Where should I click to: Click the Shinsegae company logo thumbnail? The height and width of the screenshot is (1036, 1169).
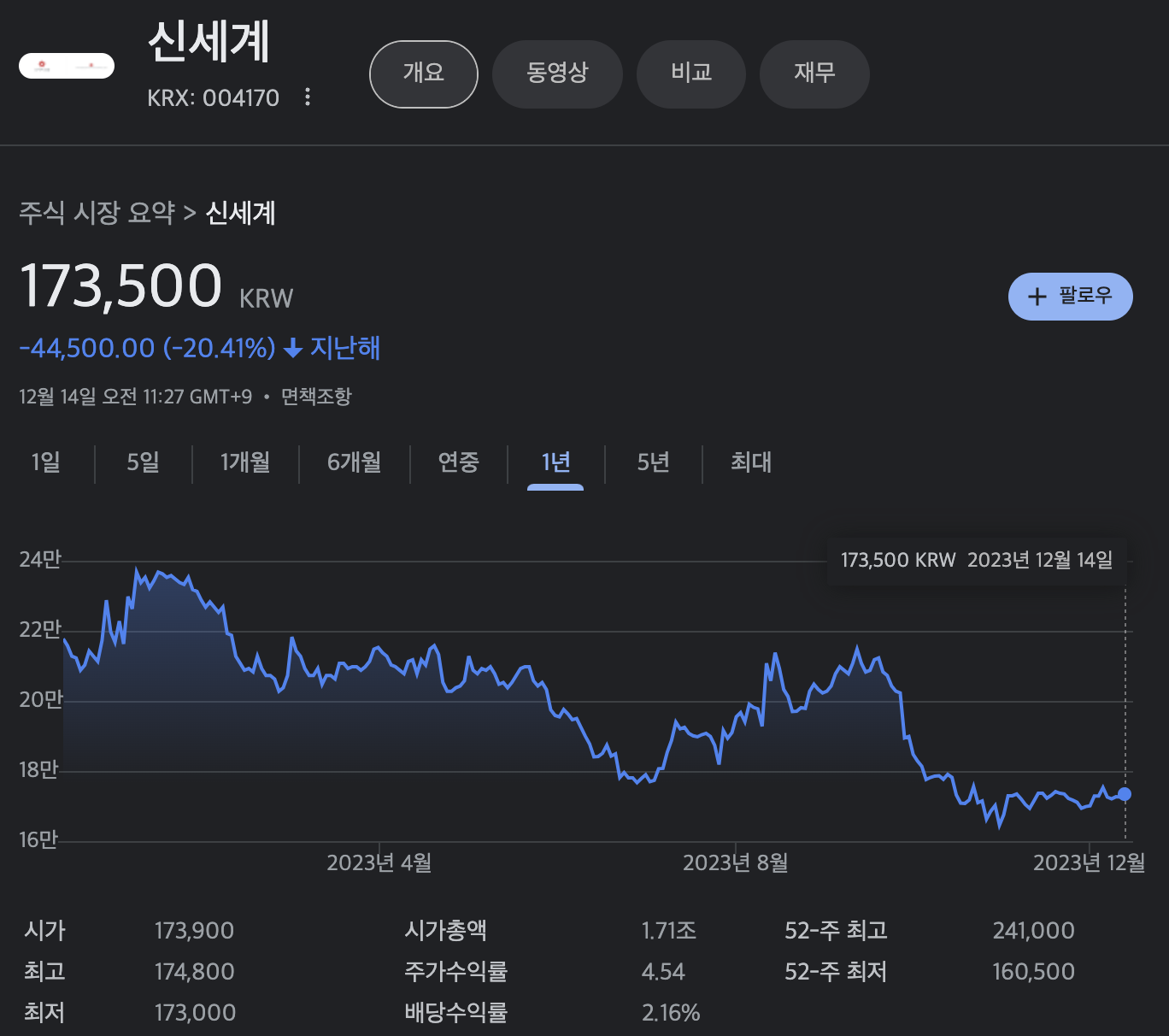[67, 66]
